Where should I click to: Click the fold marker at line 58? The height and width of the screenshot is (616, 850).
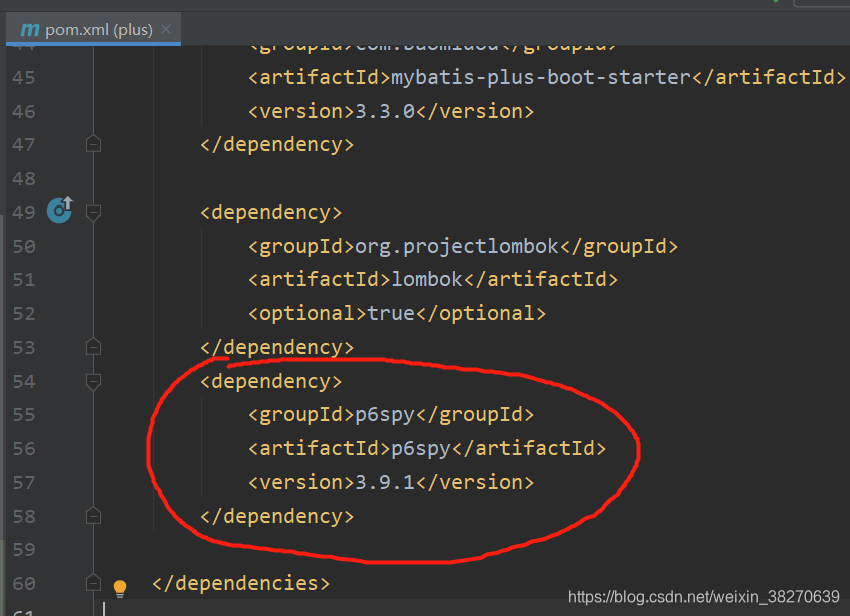(x=93, y=516)
